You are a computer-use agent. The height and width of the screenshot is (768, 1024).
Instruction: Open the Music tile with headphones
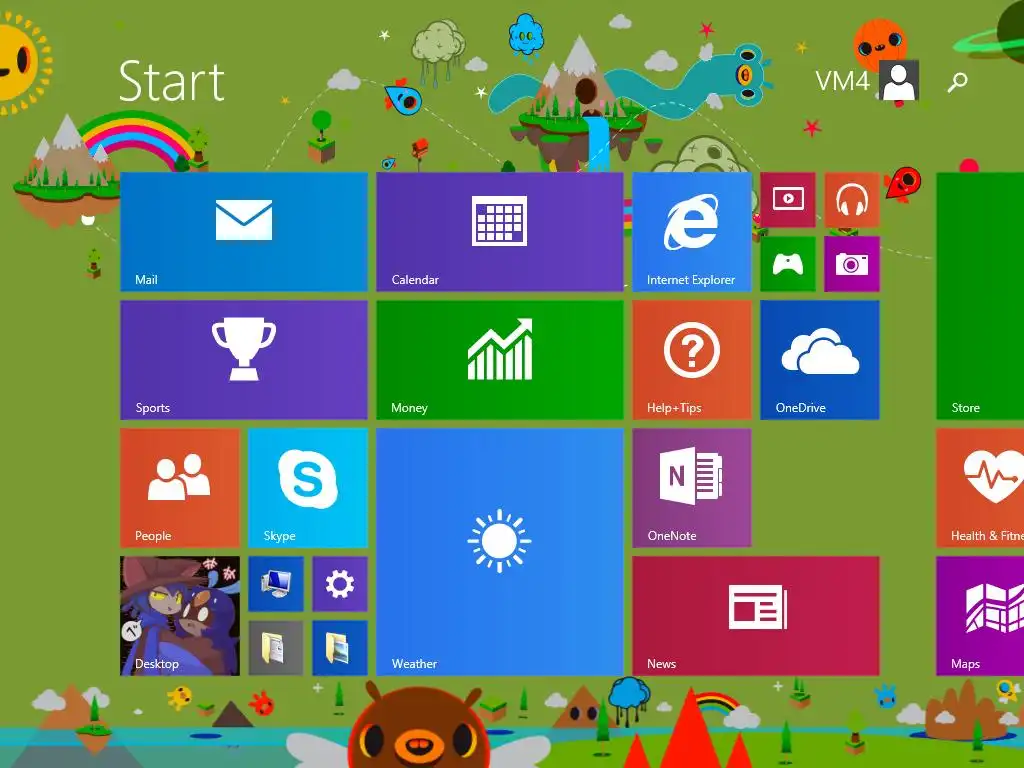click(x=852, y=199)
